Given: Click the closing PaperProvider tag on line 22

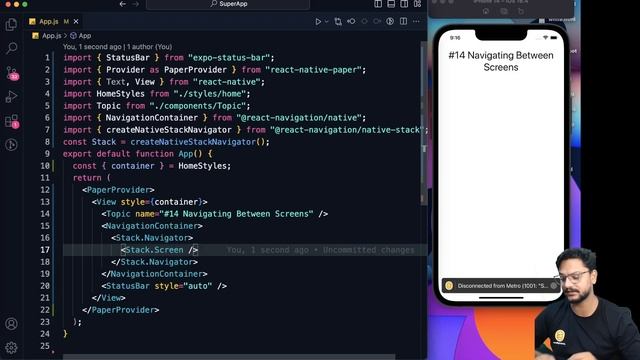Looking at the screenshot, I should tap(120, 310).
